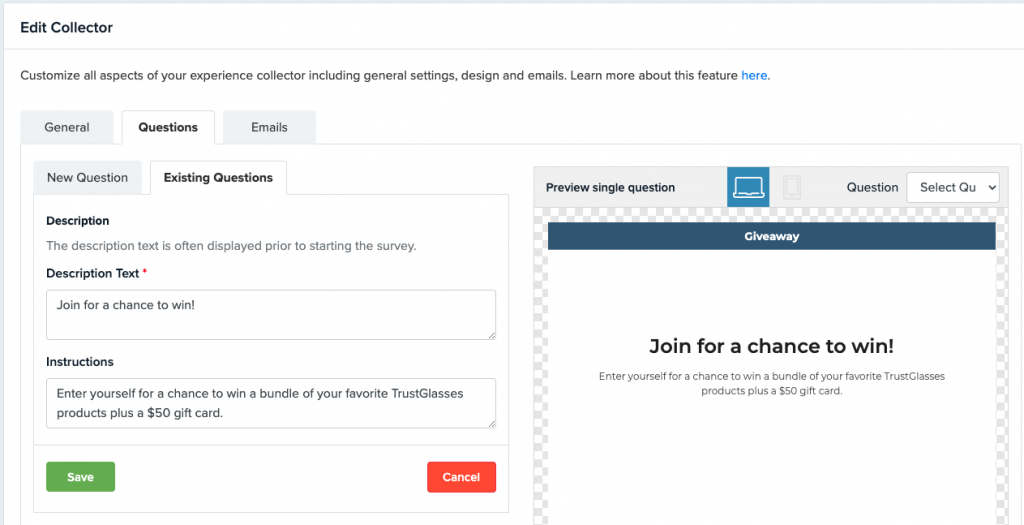
Task: Click the Instructions field resize handle
Action: pyautogui.click(x=491, y=423)
